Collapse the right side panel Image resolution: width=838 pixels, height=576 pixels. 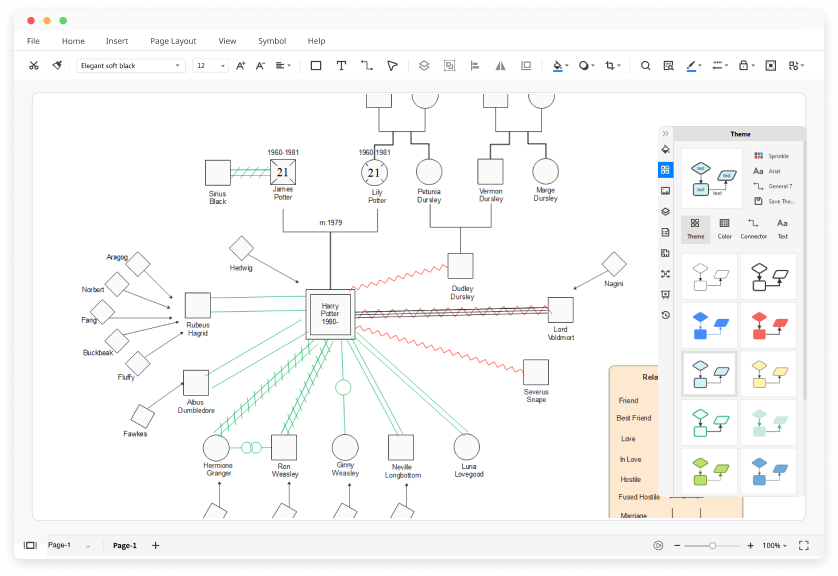tap(665, 134)
